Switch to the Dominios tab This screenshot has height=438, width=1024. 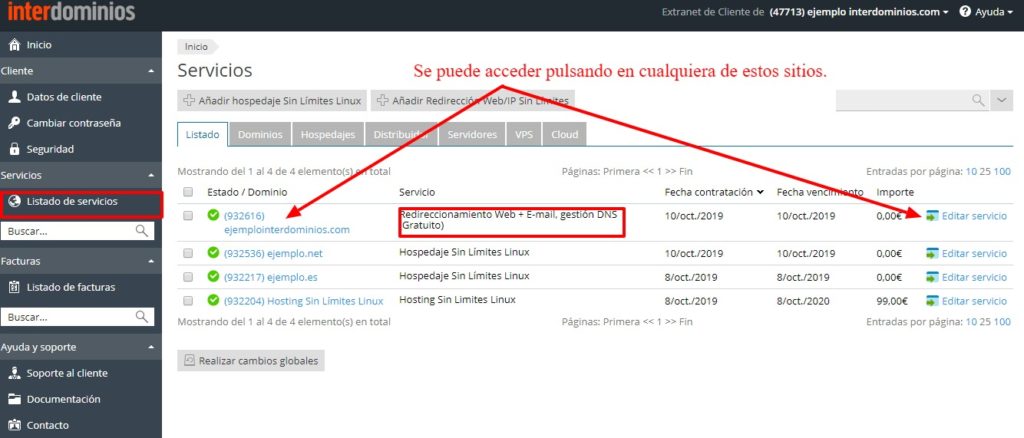[260, 134]
